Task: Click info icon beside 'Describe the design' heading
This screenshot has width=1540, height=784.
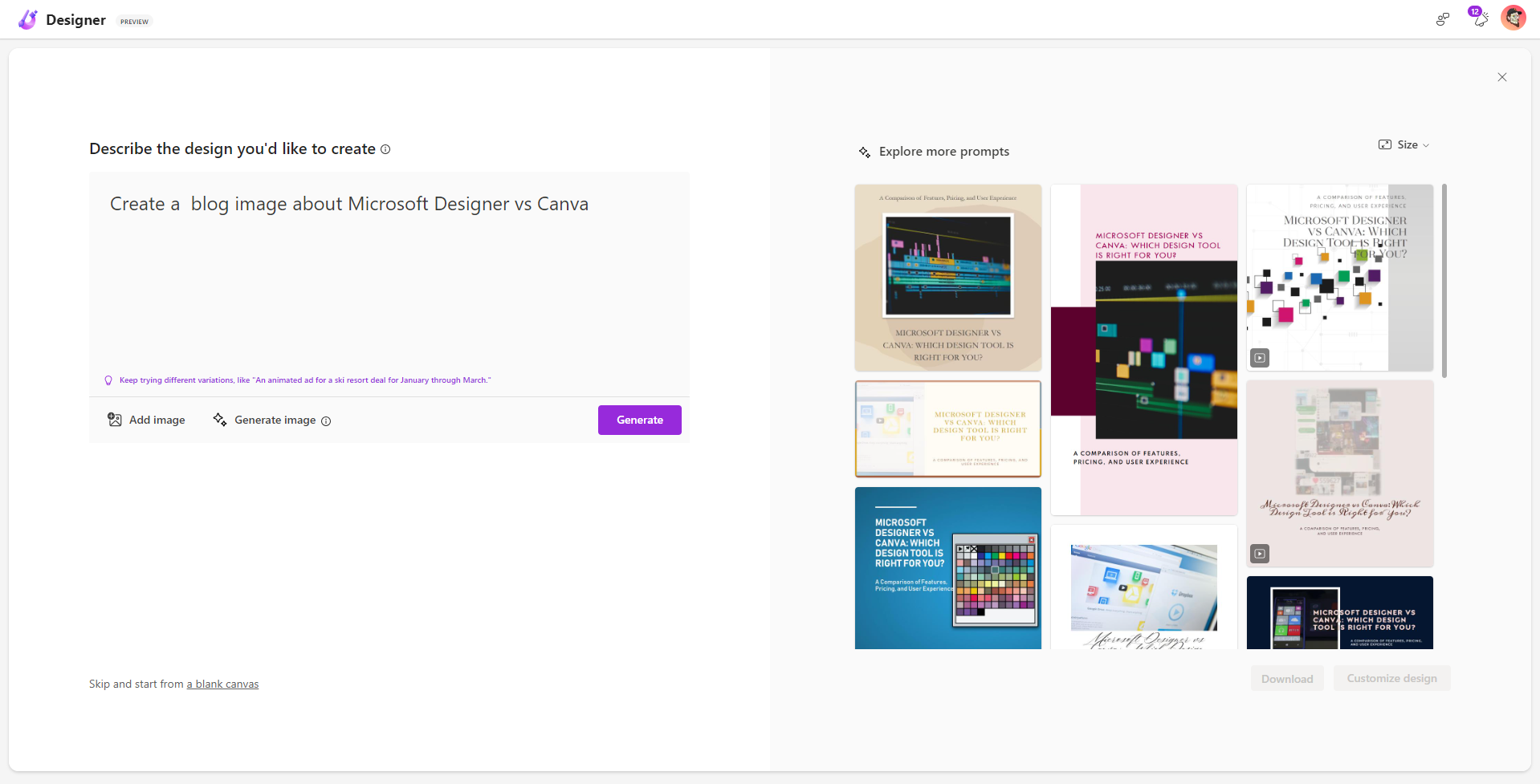Action: (x=385, y=149)
